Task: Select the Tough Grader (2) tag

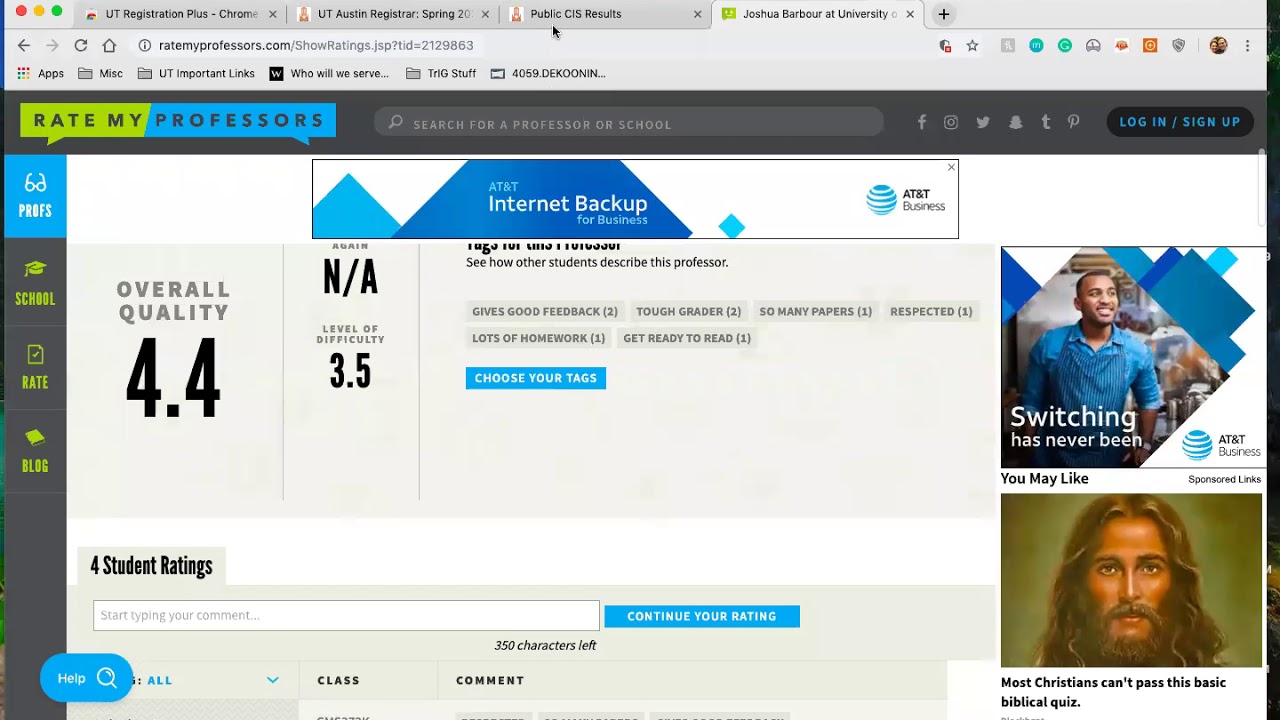Action: tap(688, 311)
